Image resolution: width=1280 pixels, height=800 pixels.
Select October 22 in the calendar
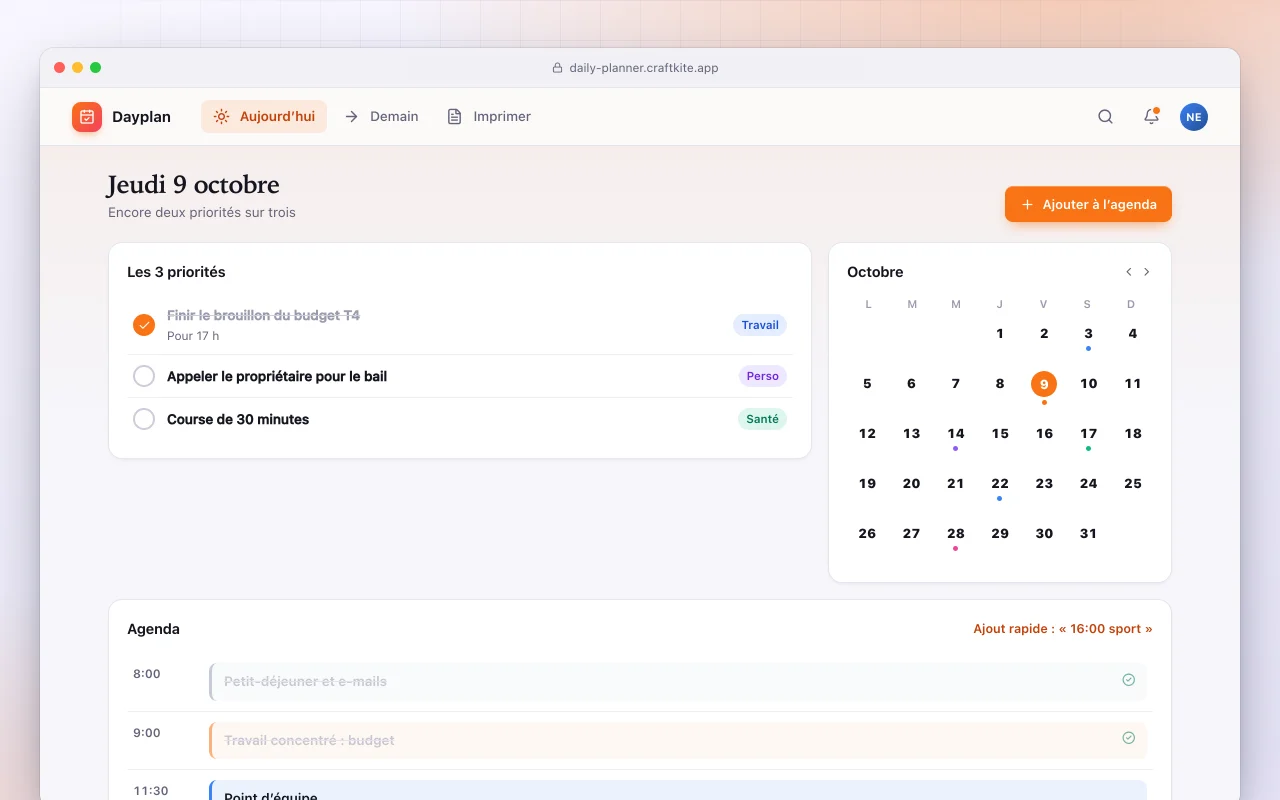(x=1000, y=484)
